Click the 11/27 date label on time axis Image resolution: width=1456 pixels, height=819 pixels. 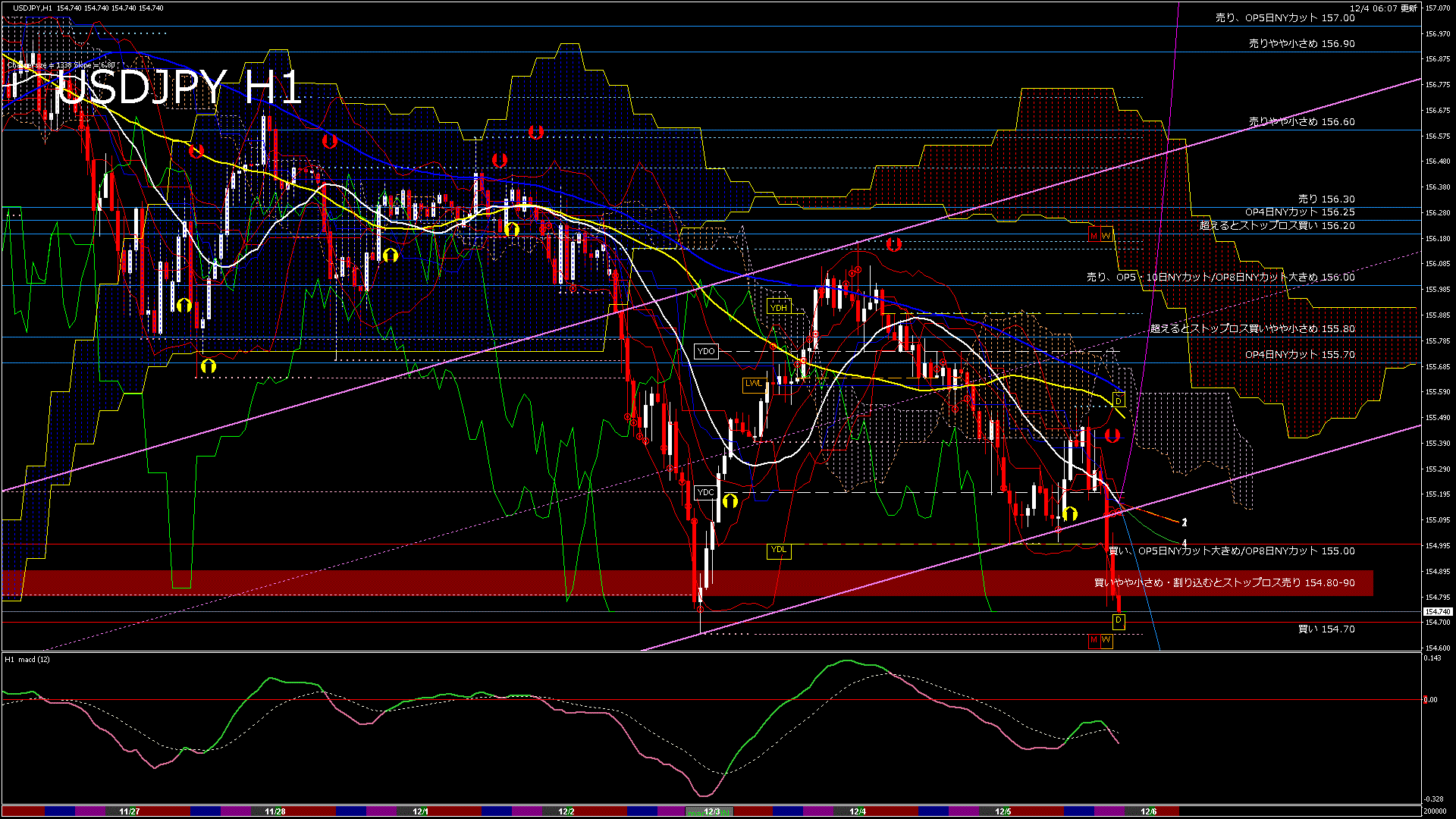129,811
